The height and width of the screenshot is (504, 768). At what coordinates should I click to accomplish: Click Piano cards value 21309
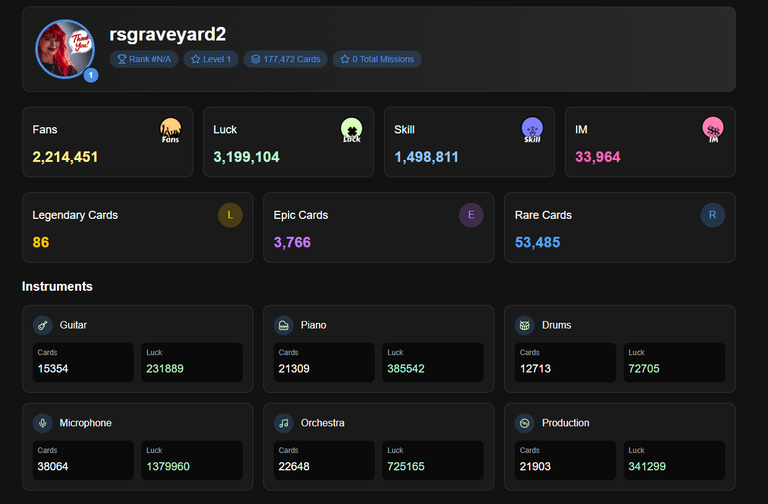click(294, 368)
